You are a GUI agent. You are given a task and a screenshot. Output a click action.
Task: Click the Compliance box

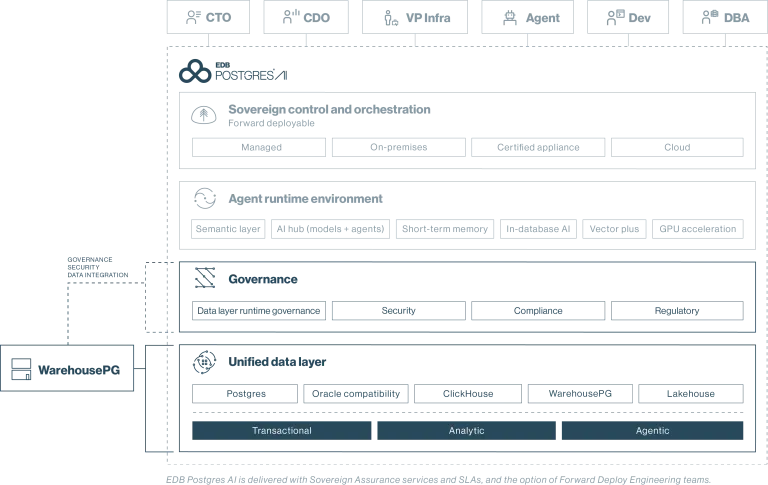coord(538,311)
